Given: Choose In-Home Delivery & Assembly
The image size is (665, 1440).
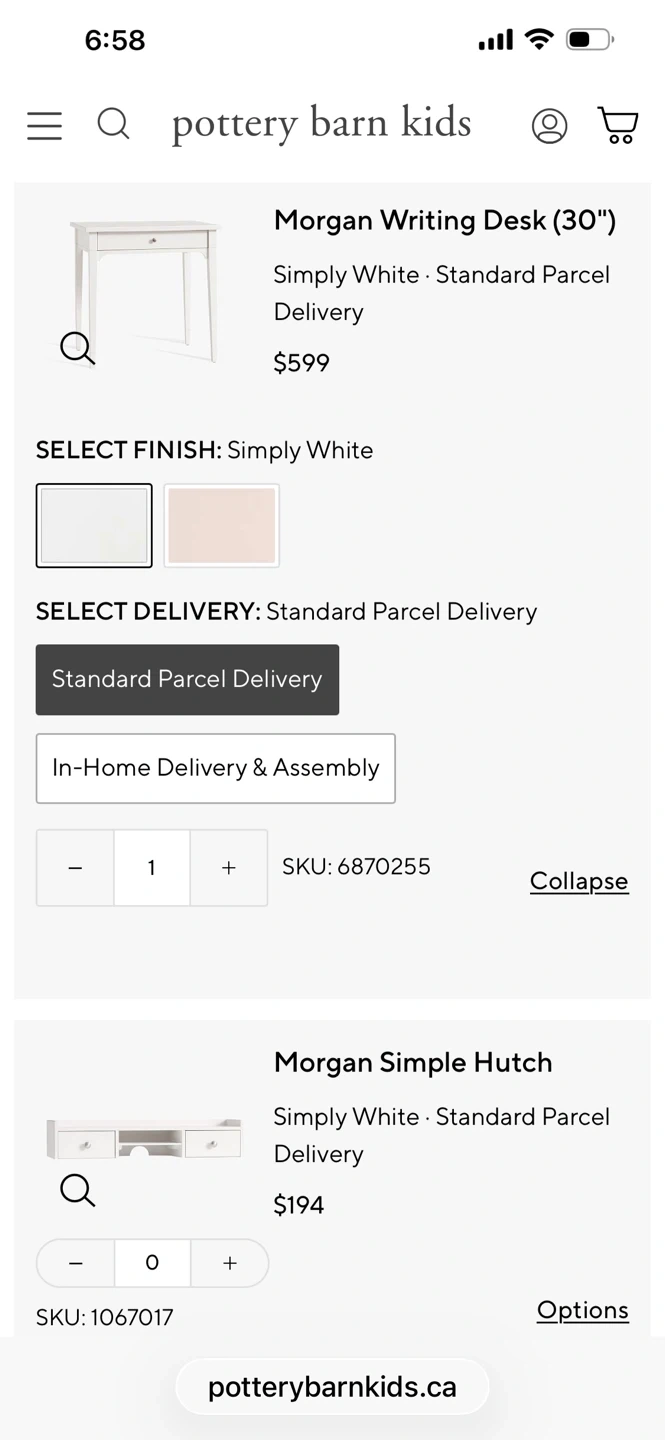Looking at the screenshot, I should coord(215,768).
